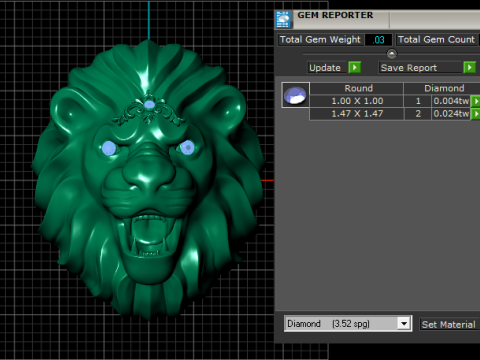Click quantity 2 in the 1.47 row

click(x=418, y=114)
